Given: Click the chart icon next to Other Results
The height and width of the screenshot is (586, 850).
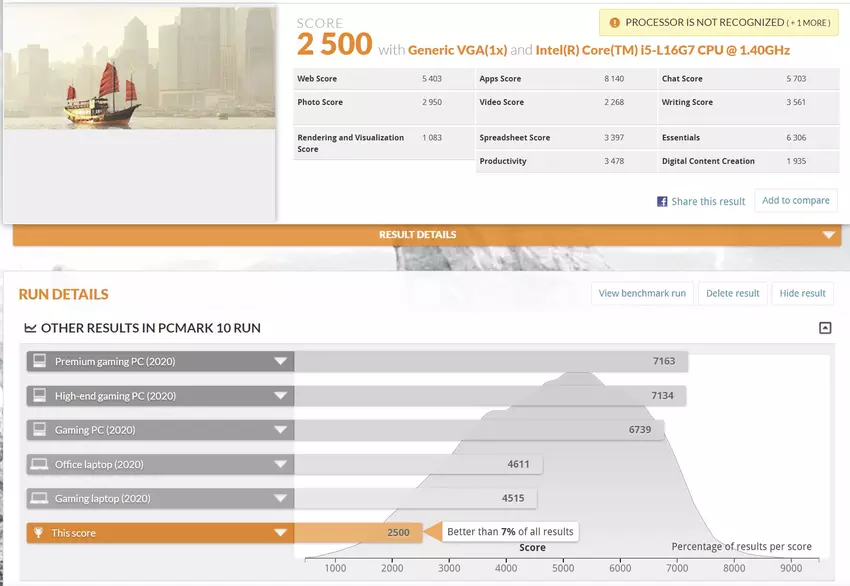Looking at the screenshot, I should [x=30, y=328].
